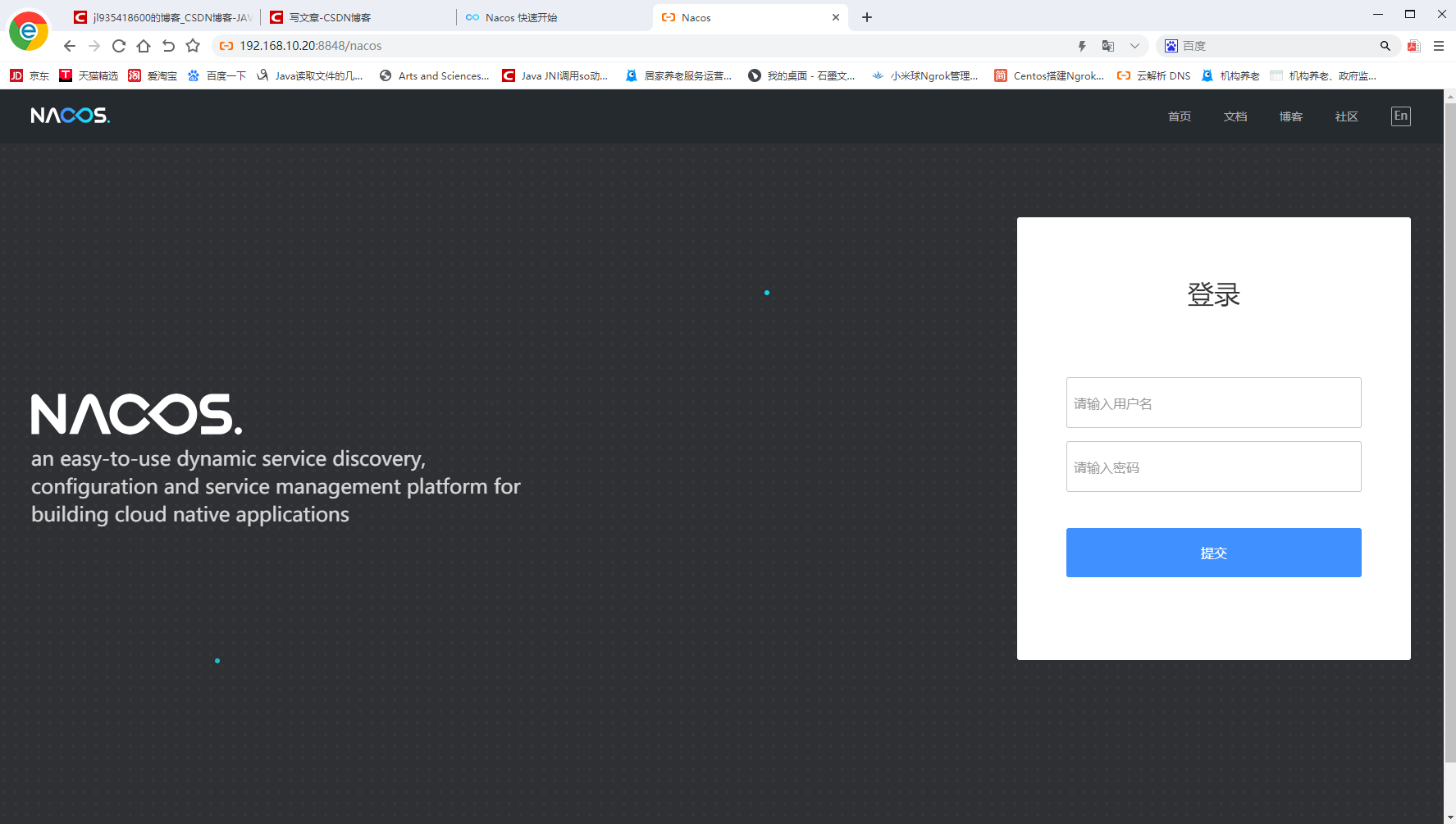Image resolution: width=1456 pixels, height=824 pixels.
Task: Open the 居家养老服务运营 bookmark
Action: (x=678, y=75)
